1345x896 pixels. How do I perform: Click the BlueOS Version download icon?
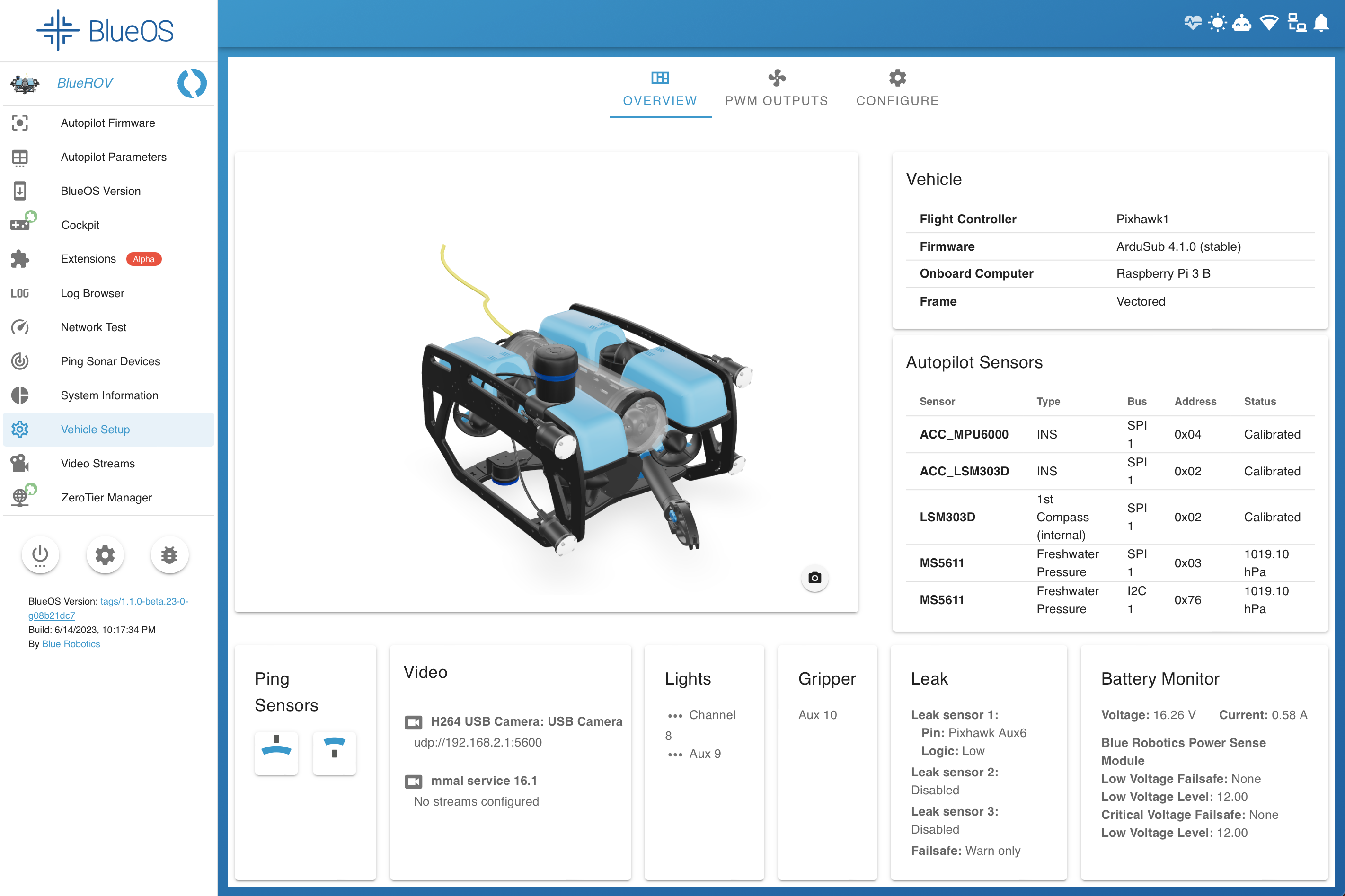point(20,191)
